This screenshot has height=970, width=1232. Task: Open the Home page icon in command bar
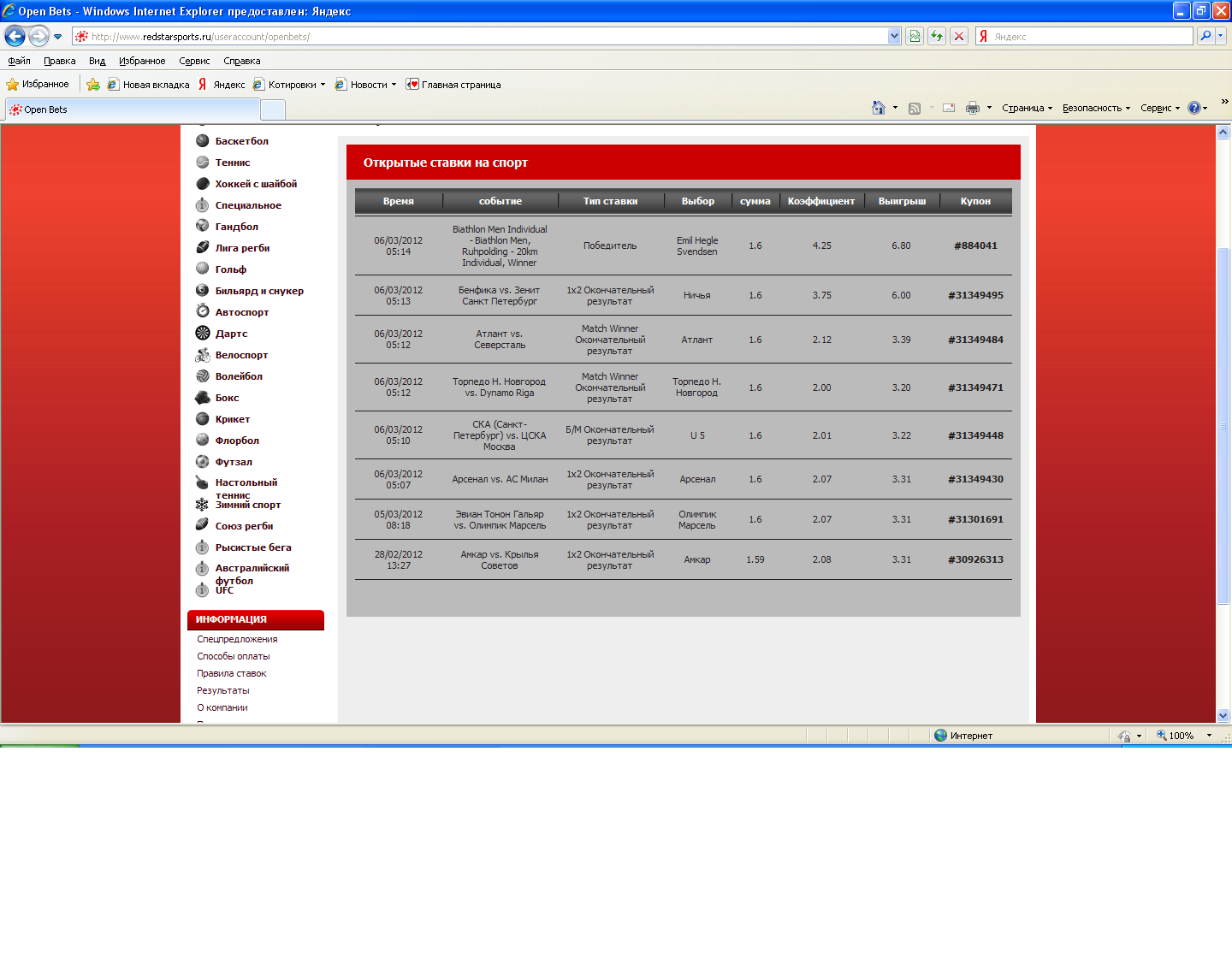point(879,108)
